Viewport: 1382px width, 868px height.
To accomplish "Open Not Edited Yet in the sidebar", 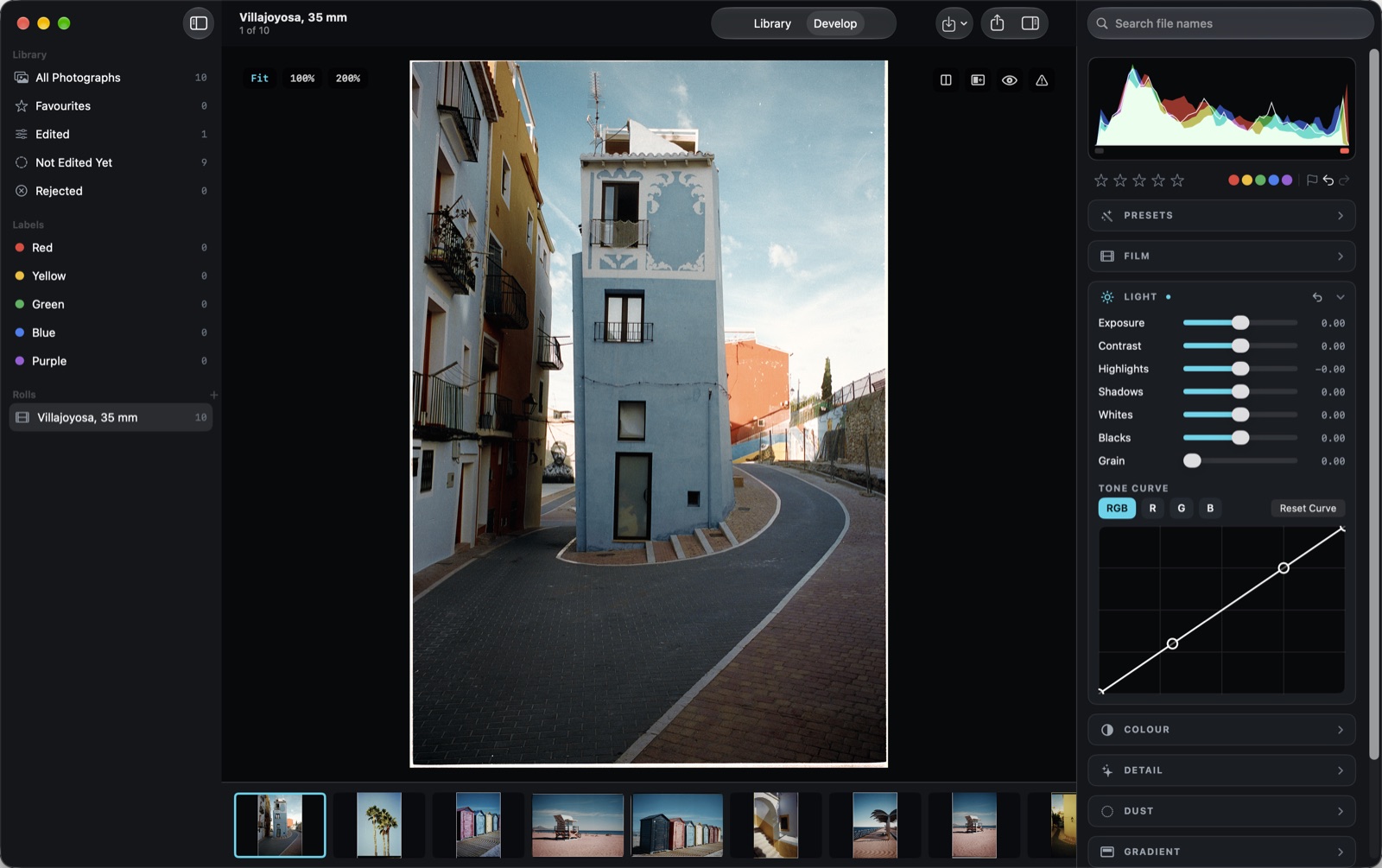I will [x=111, y=162].
